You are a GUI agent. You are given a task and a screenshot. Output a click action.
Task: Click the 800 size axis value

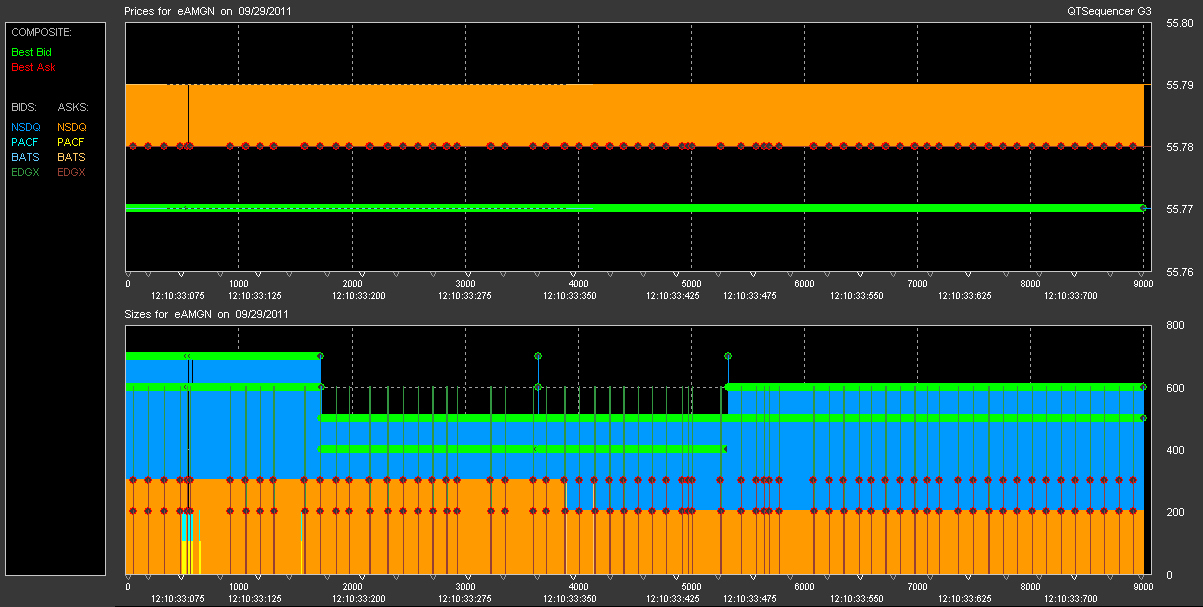click(x=1175, y=326)
